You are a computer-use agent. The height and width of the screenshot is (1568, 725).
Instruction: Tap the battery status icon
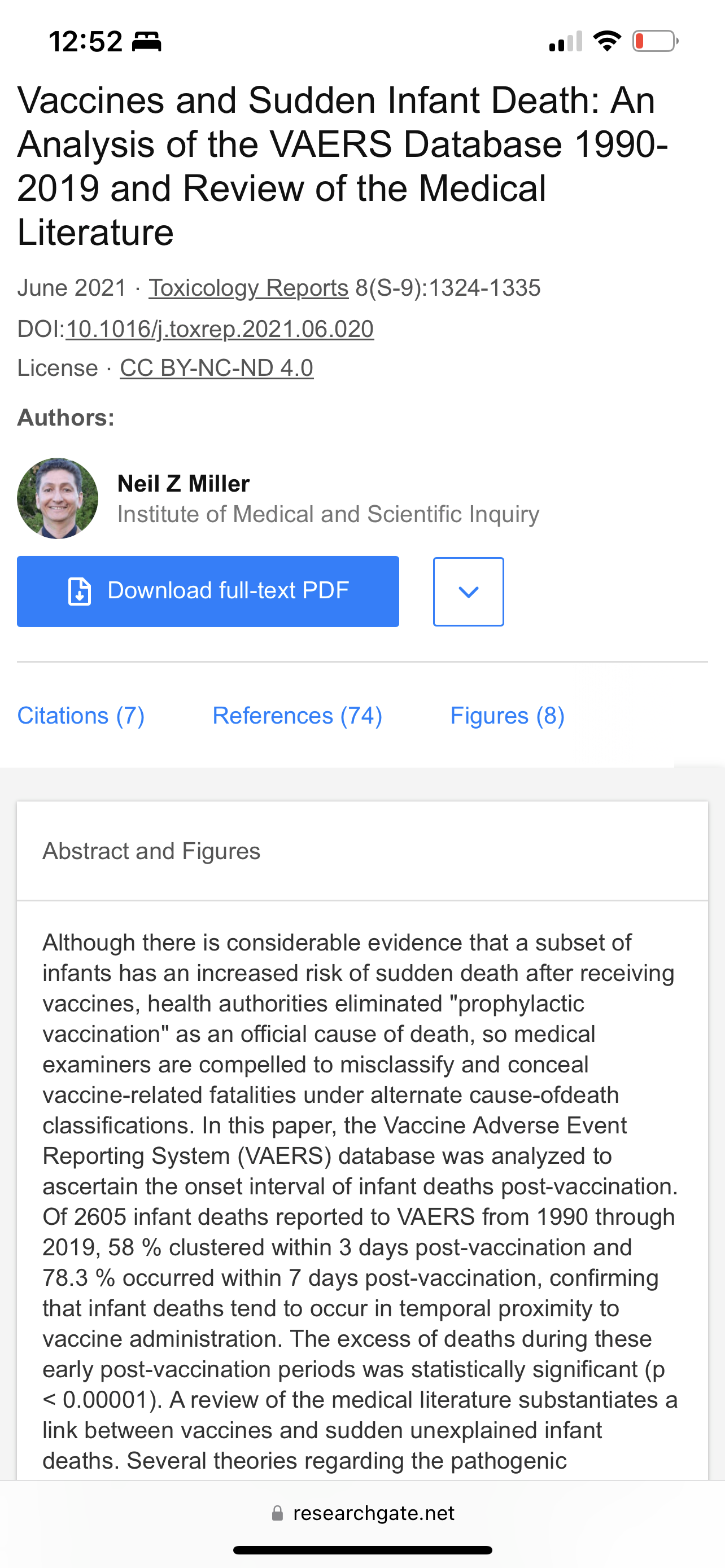tap(655, 41)
